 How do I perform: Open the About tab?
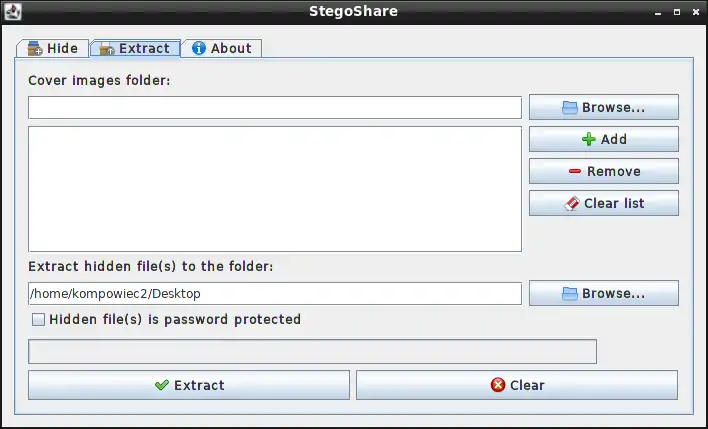221,48
